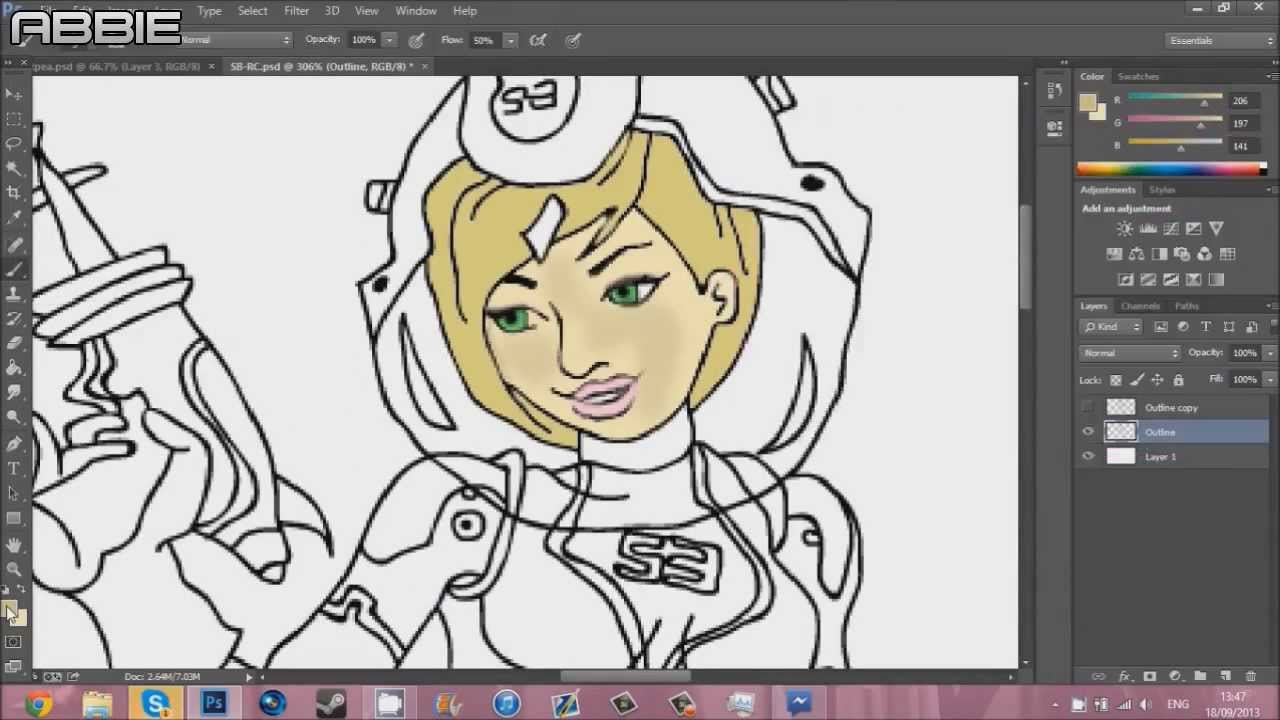The image size is (1280, 720).
Task: Open Chrome from the taskbar
Action: tap(38, 704)
